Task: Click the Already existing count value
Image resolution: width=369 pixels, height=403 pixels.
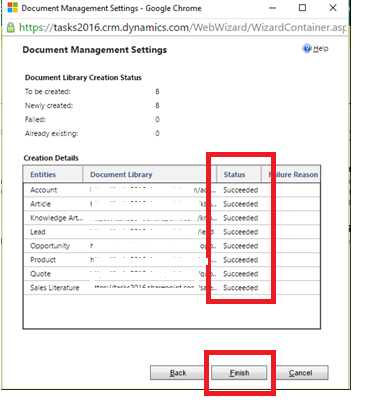Action: (x=157, y=134)
